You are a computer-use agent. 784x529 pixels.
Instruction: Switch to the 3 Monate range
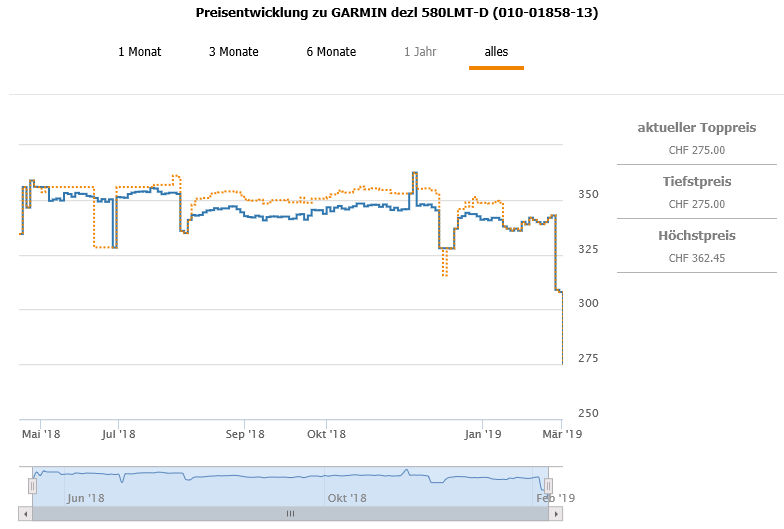(233, 52)
